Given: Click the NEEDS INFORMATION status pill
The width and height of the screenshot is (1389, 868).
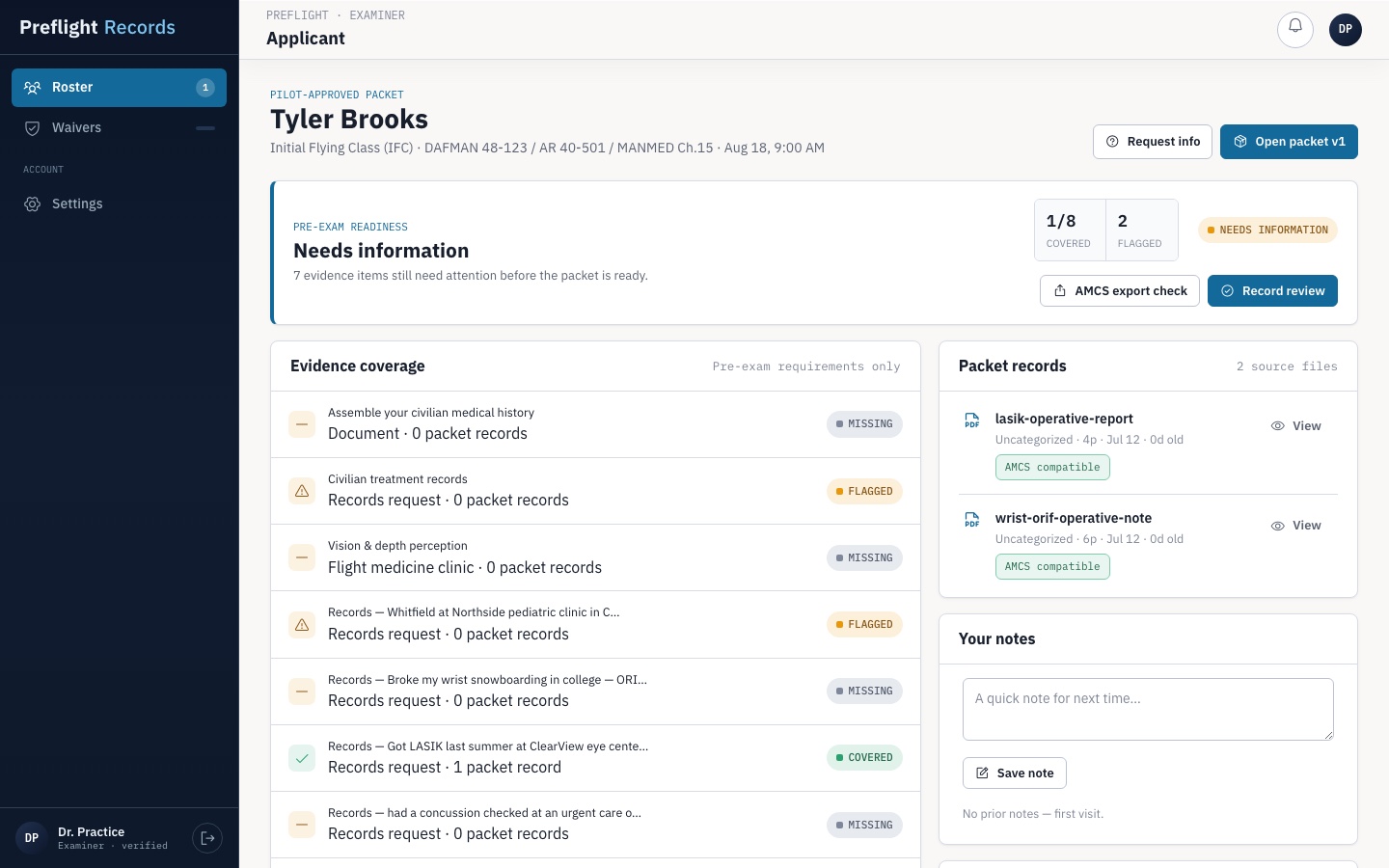Looking at the screenshot, I should point(1267,231).
